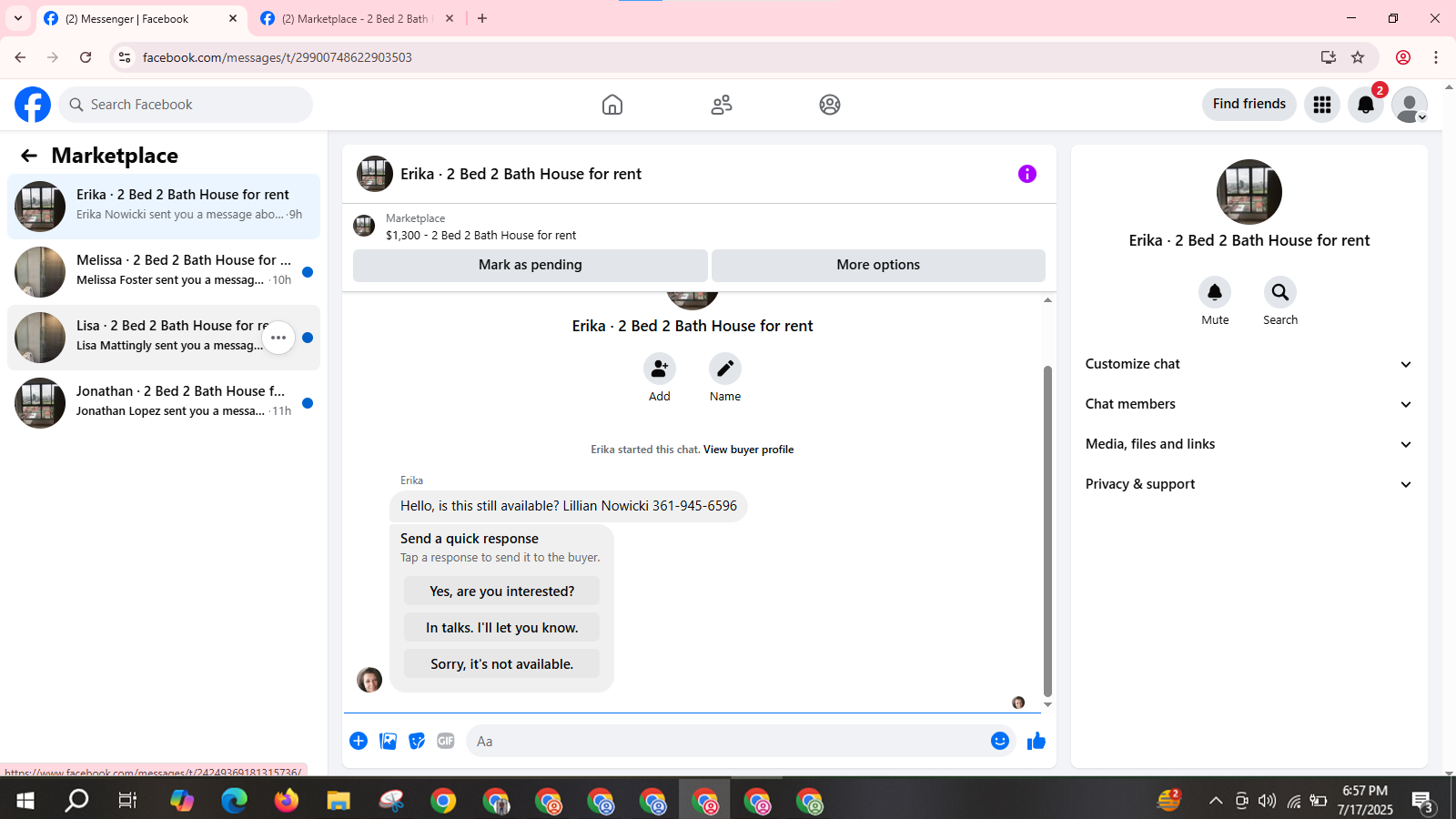The height and width of the screenshot is (819, 1456).
Task: Click the chat conversation vertical scrollbar
Action: (1047, 531)
